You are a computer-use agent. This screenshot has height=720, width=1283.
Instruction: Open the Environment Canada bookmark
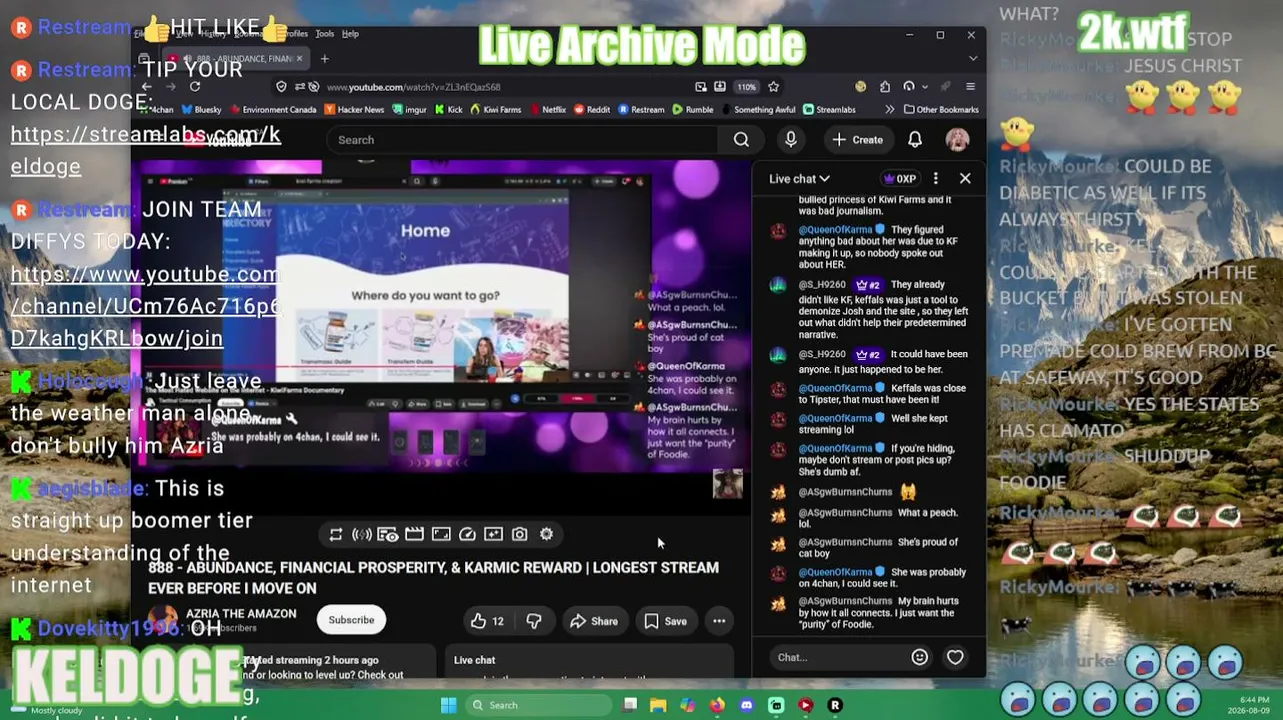click(272, 109)
